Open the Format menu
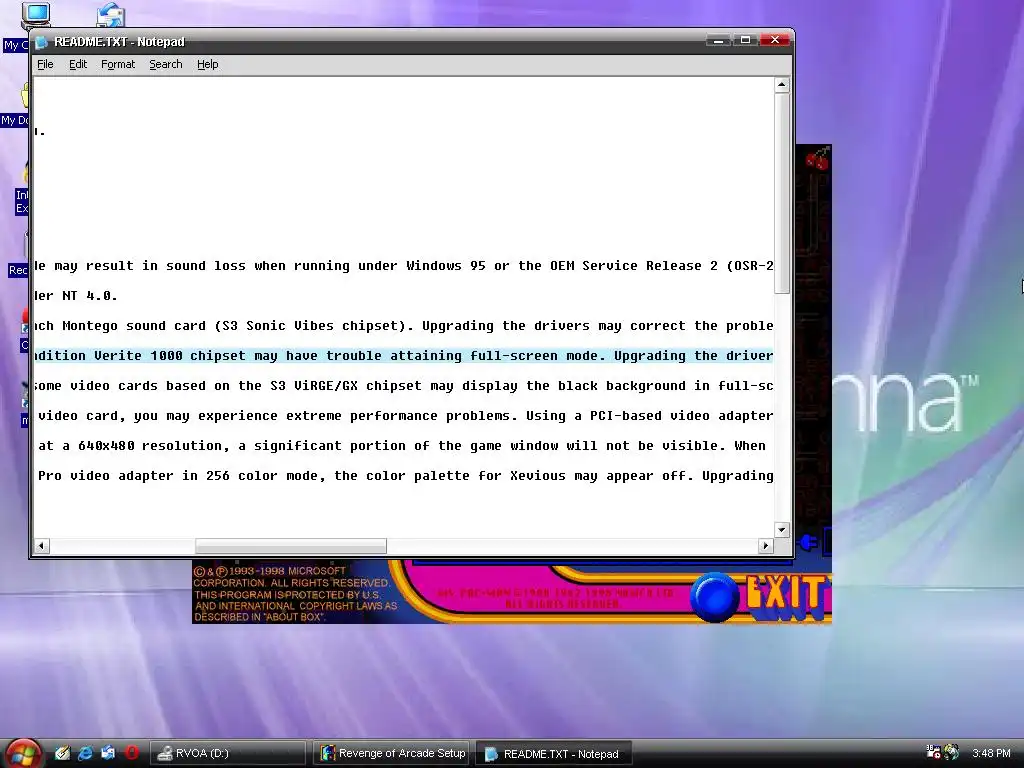The image size is (1024, 768). [118, 64]
